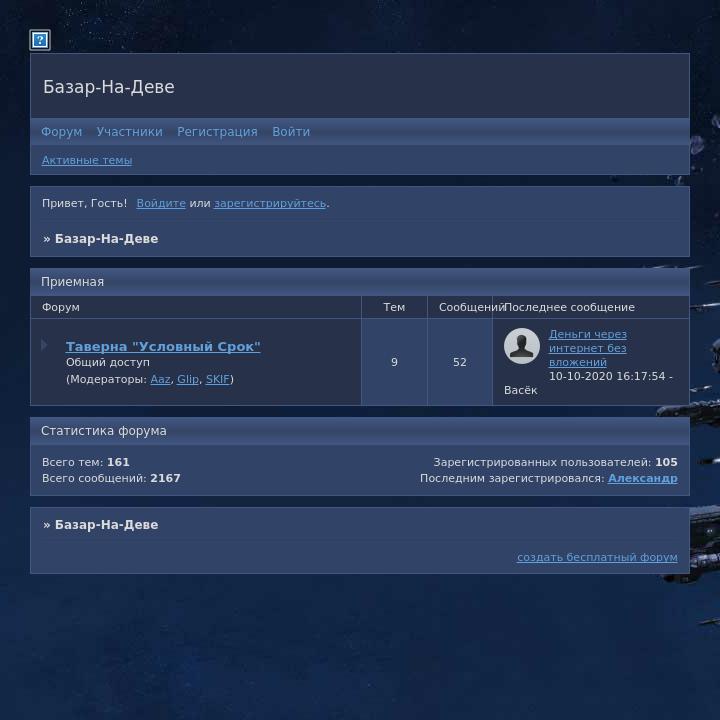Click the question mark image icon
This screenshot has width=720, height=720.
coord(40,40)
